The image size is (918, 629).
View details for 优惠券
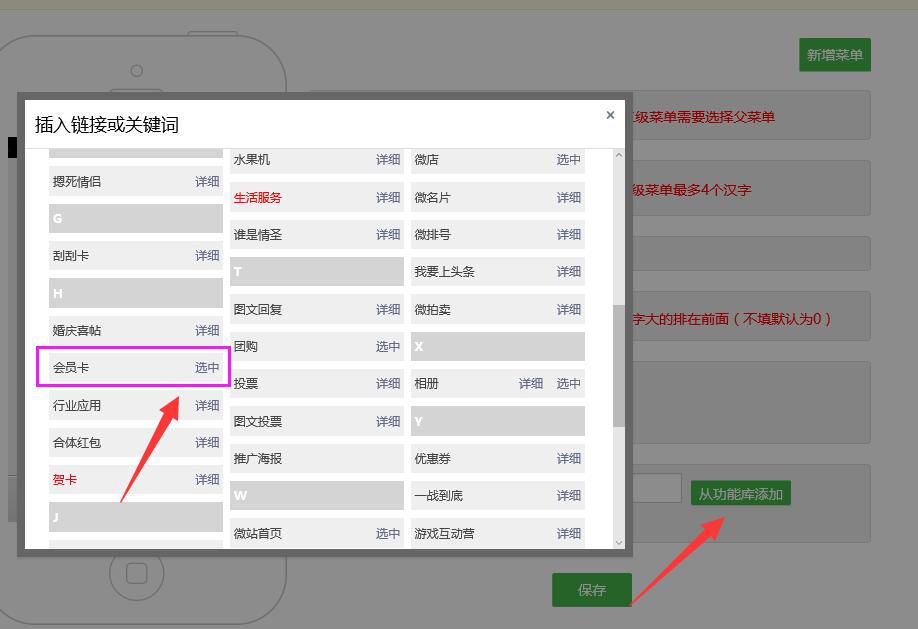568,458
